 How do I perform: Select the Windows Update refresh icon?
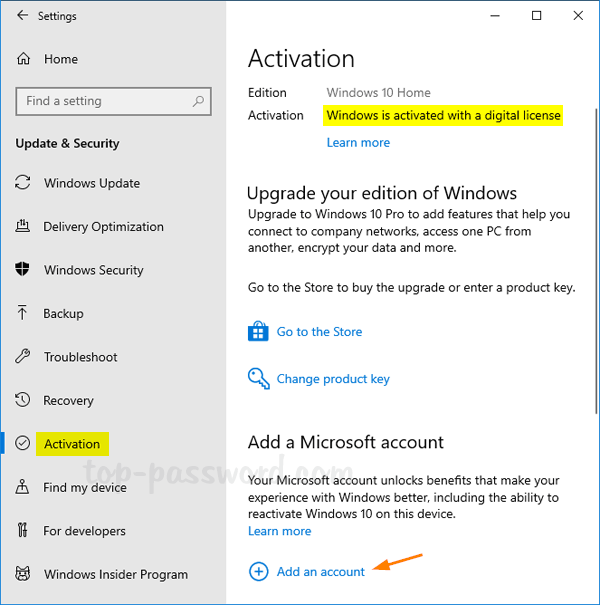[22, 183]
